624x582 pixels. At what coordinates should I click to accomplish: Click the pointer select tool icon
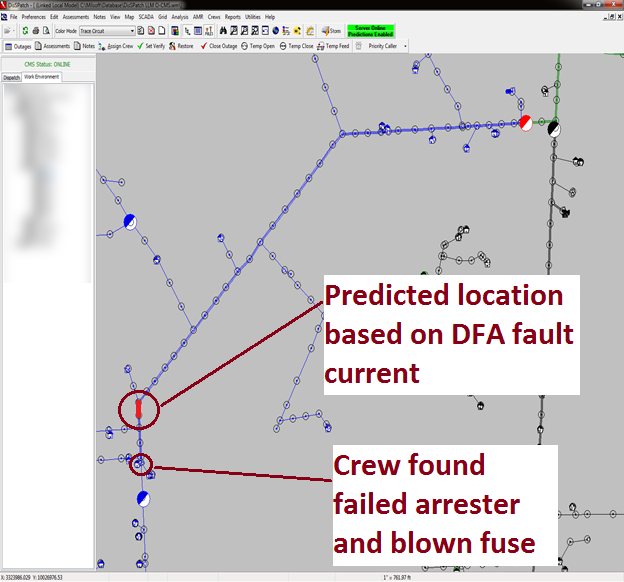[x=187, y=31]
